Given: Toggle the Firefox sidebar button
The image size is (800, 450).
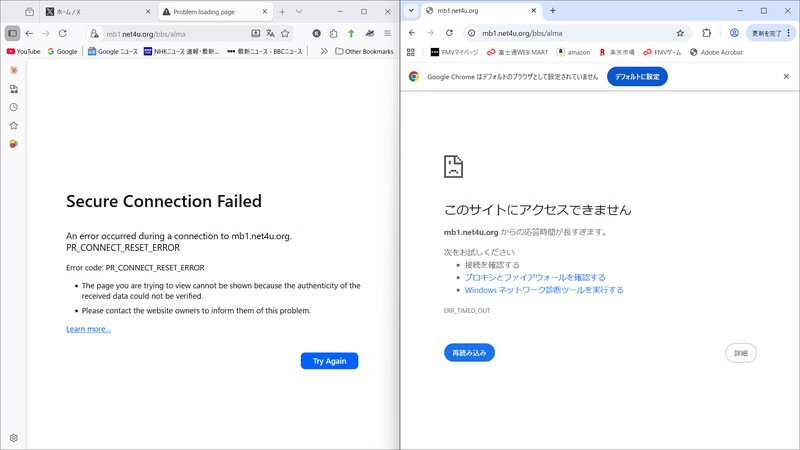Looking at the screenshot, I should click(x=13, y=33).
